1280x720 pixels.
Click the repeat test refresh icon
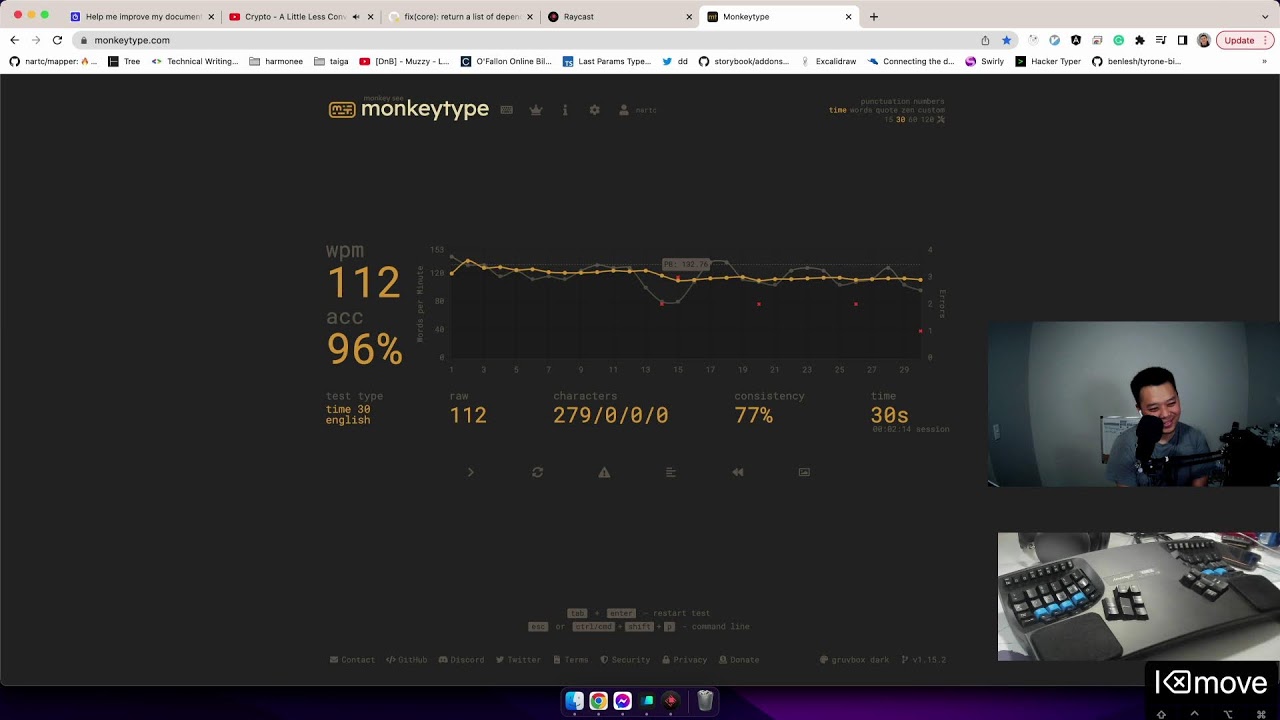[537, 472]
